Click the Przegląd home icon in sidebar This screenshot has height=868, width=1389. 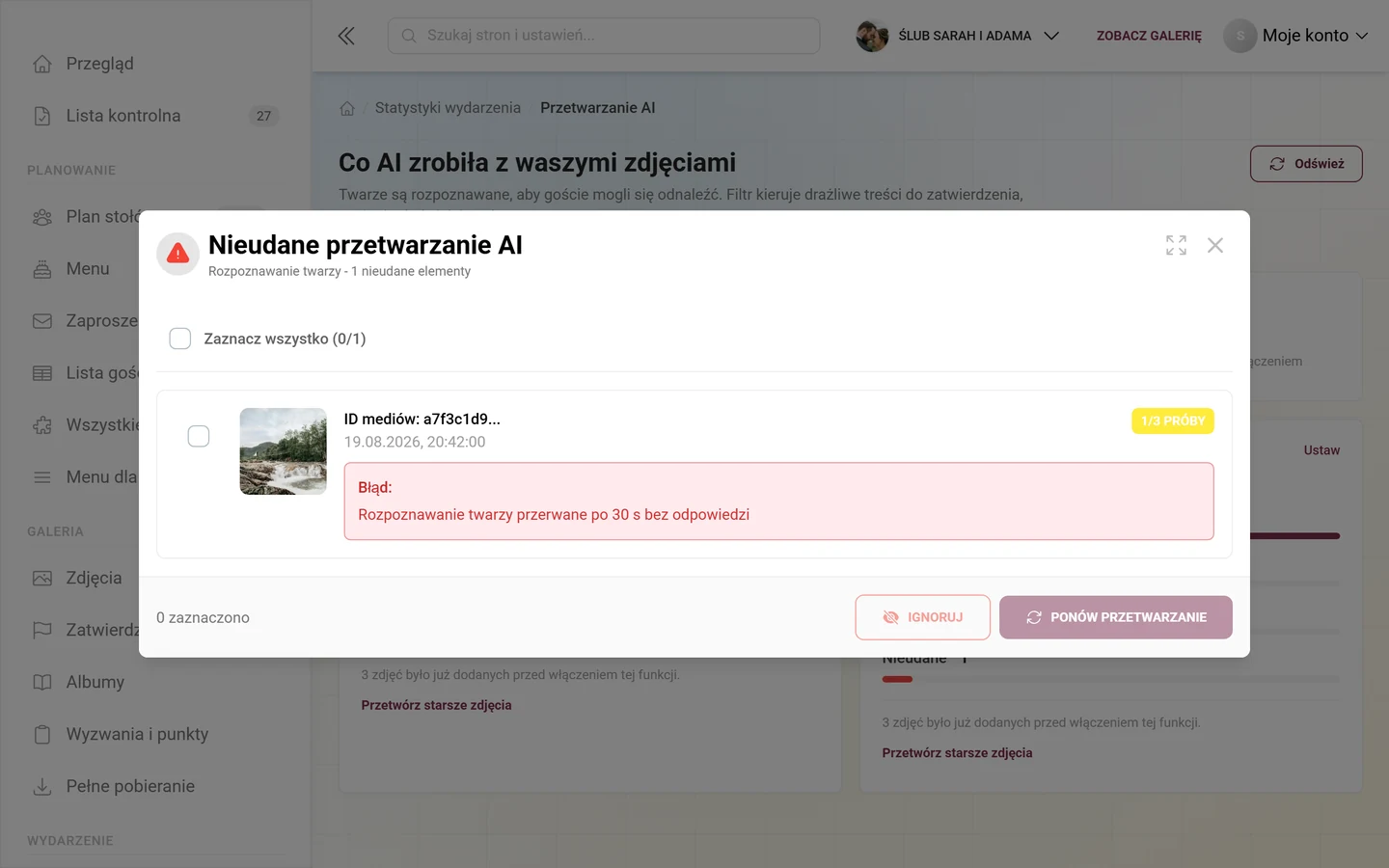point(42,64)
